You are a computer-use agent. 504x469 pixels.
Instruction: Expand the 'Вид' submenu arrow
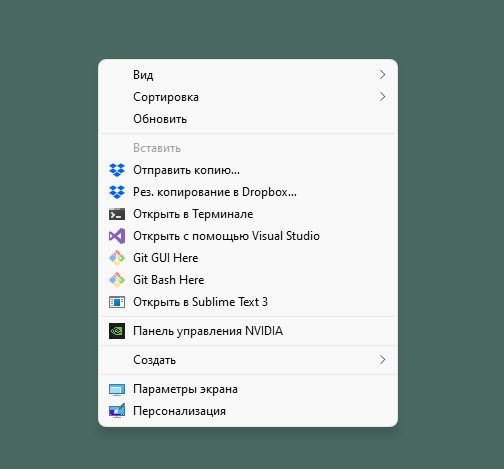pos(382,75)
